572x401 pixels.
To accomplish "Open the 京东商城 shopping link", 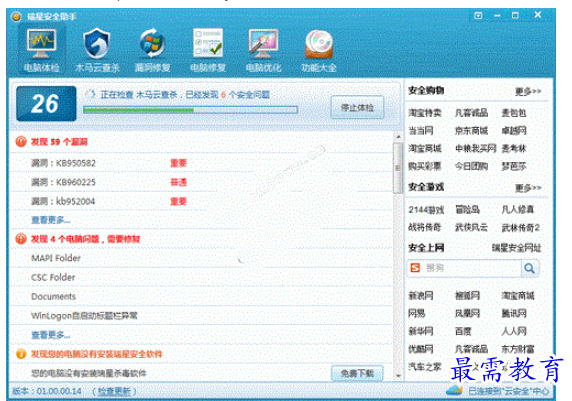I will [471, 130].
